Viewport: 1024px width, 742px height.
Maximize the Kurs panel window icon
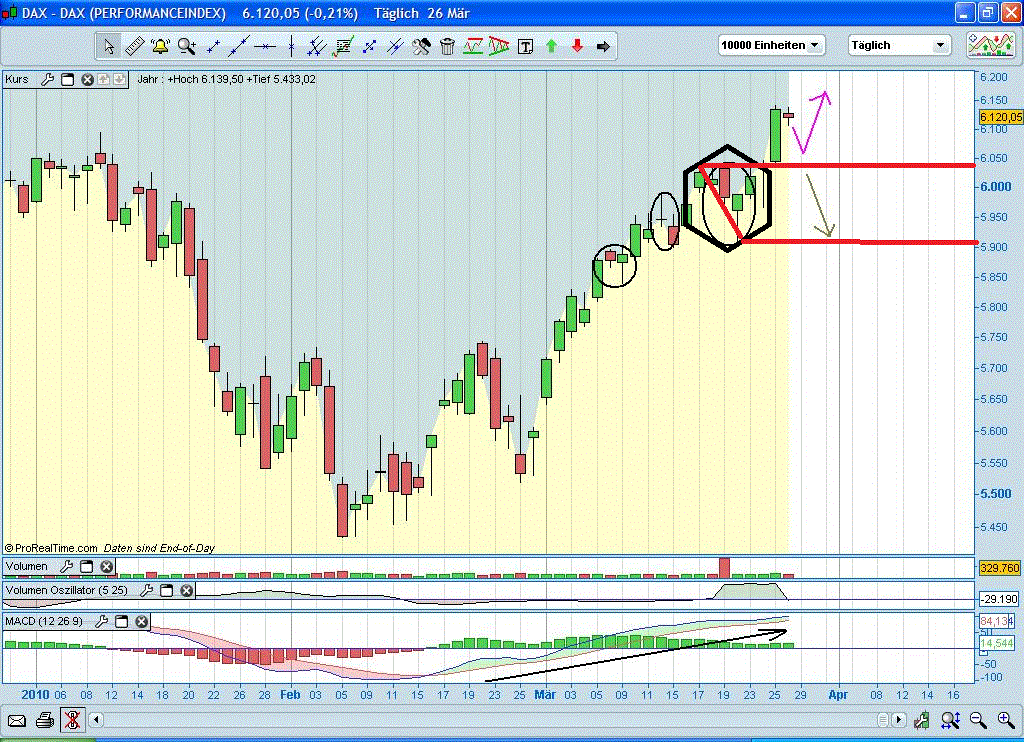(67, 79)
